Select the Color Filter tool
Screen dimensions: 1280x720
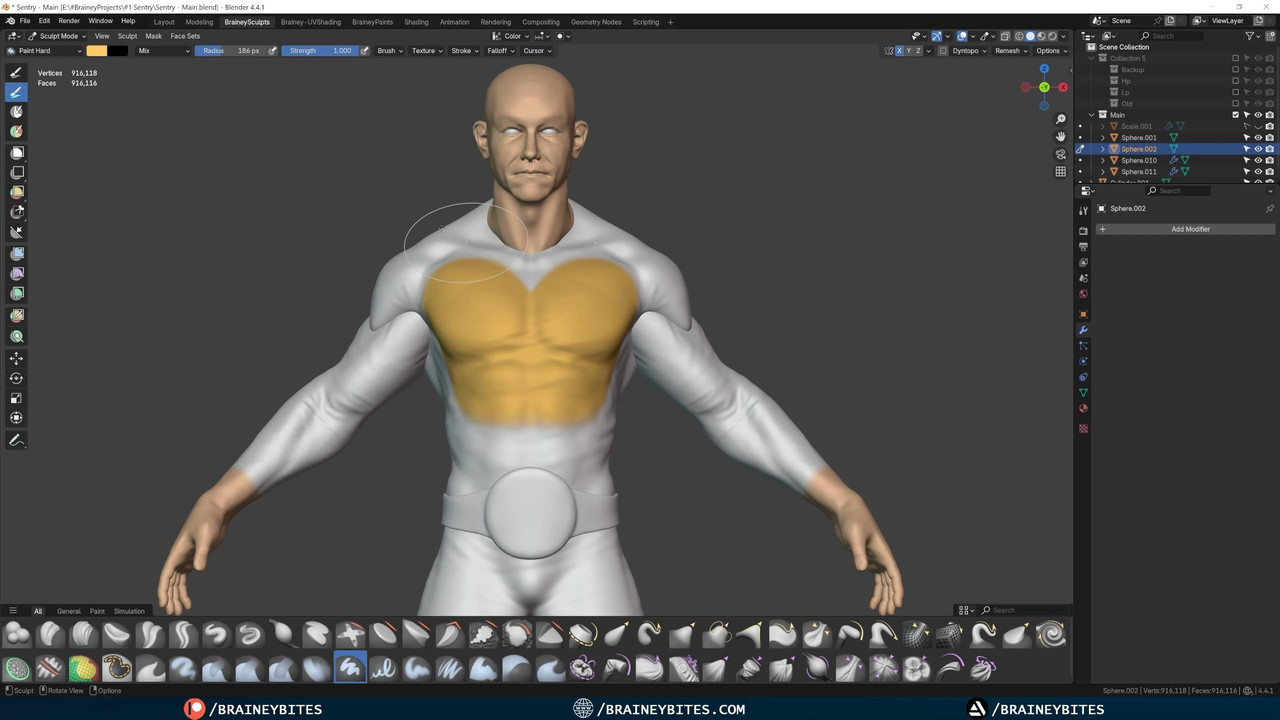tap(16, 294)
